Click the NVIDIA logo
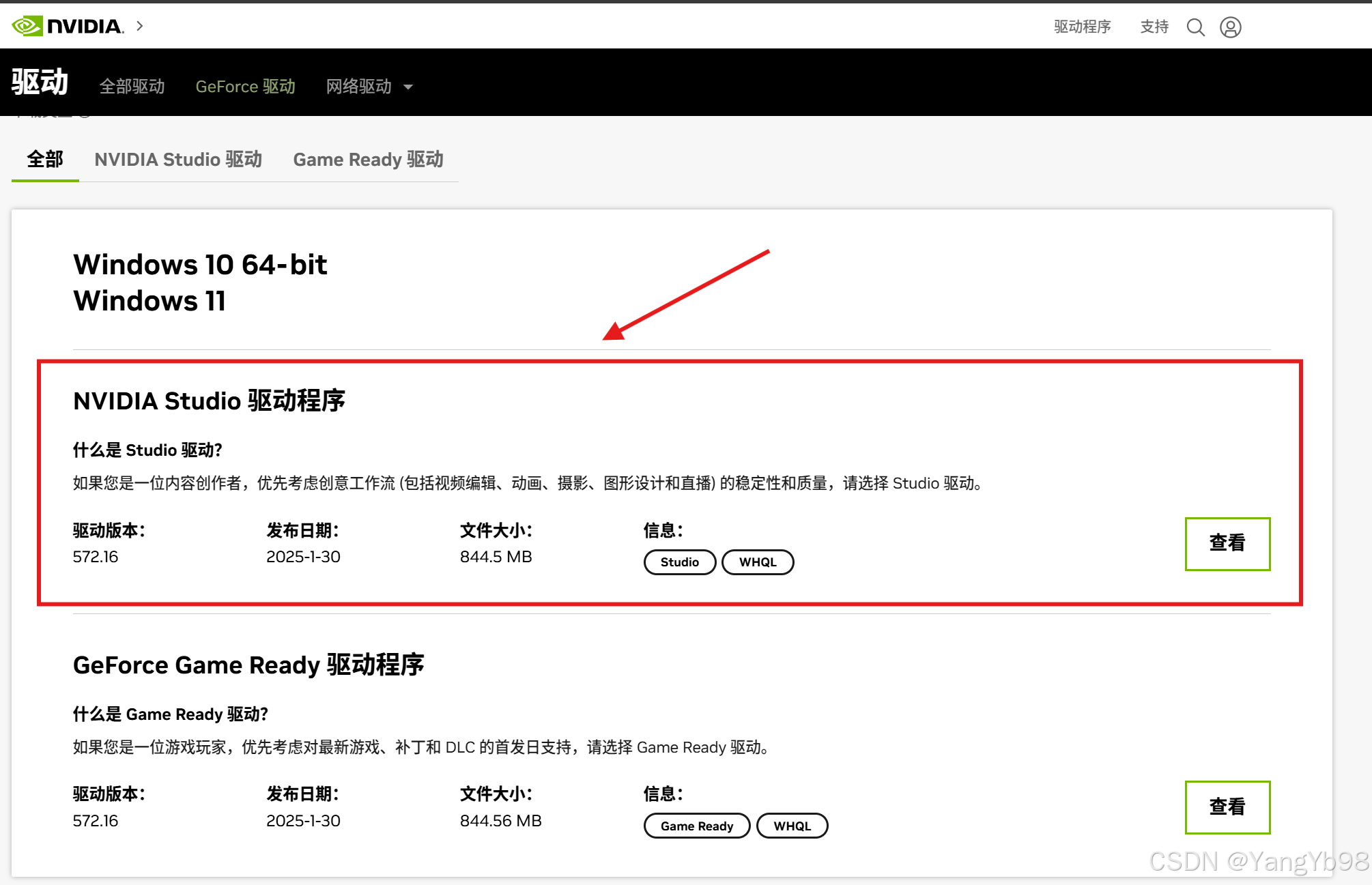 pyautogui.click(x=68, y=26)
